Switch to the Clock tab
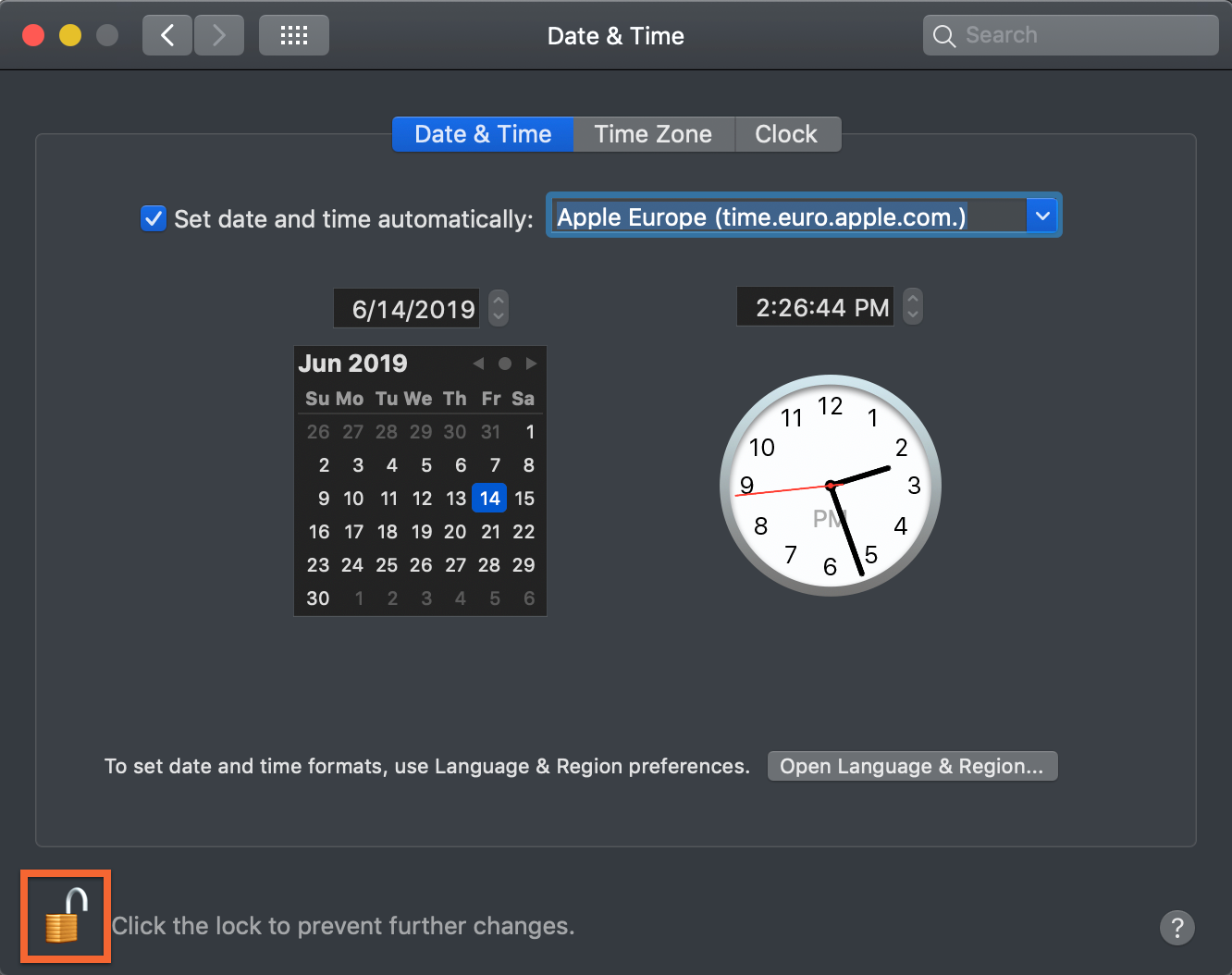 tap(786, 133)
